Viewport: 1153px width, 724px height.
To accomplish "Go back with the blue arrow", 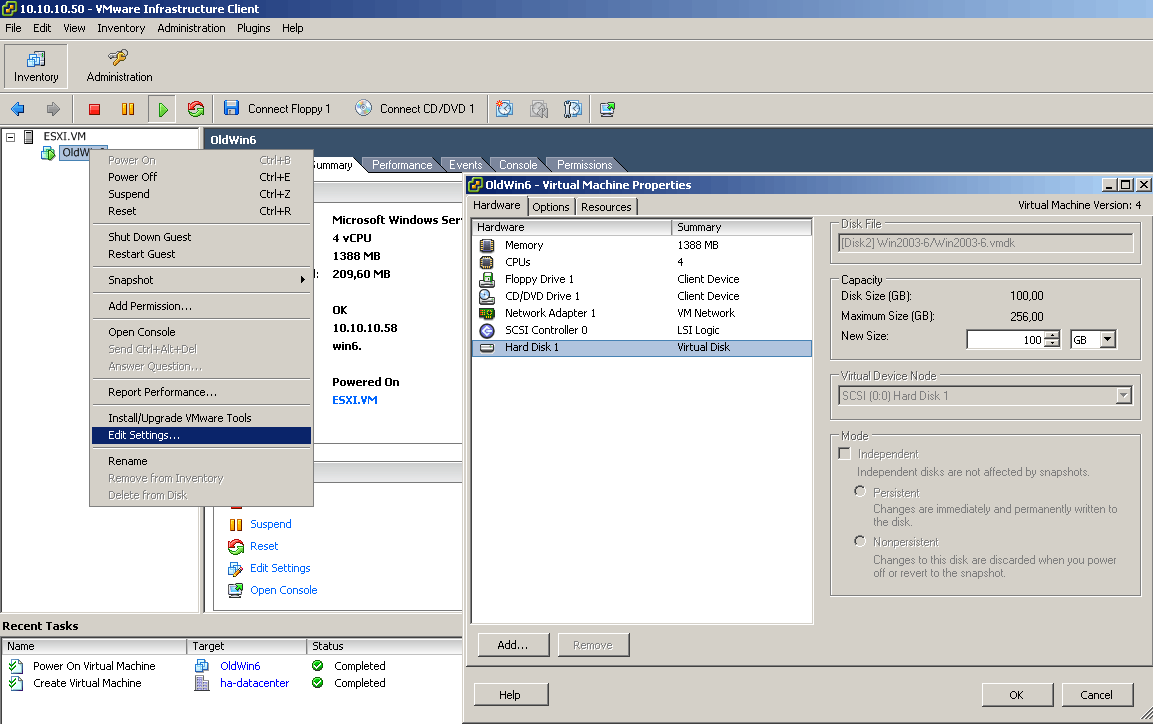I will 18,110.
